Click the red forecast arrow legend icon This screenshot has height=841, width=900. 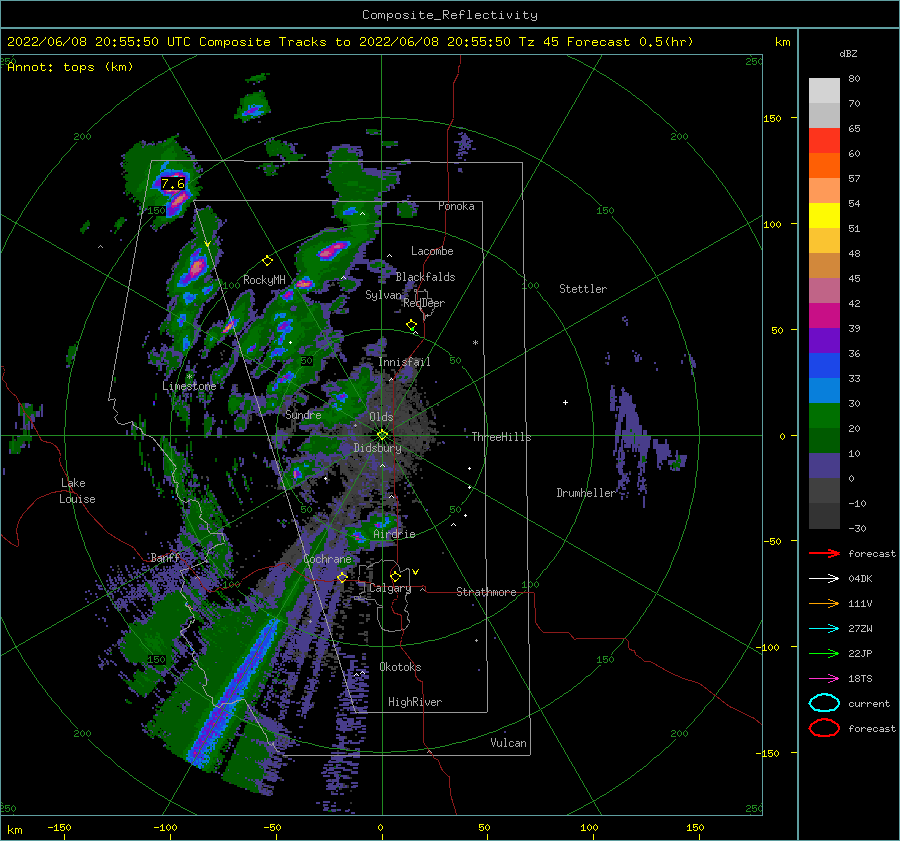point(824,553)
